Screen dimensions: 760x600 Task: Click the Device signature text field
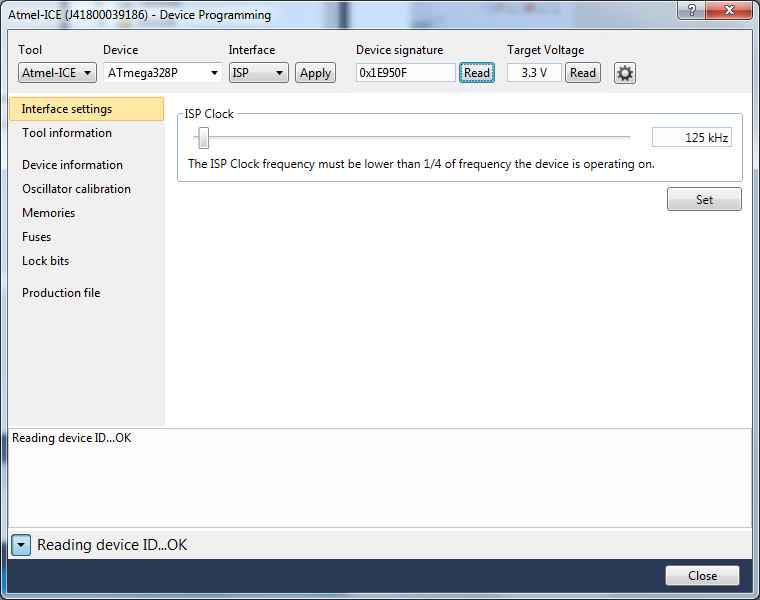click(405, 73)
